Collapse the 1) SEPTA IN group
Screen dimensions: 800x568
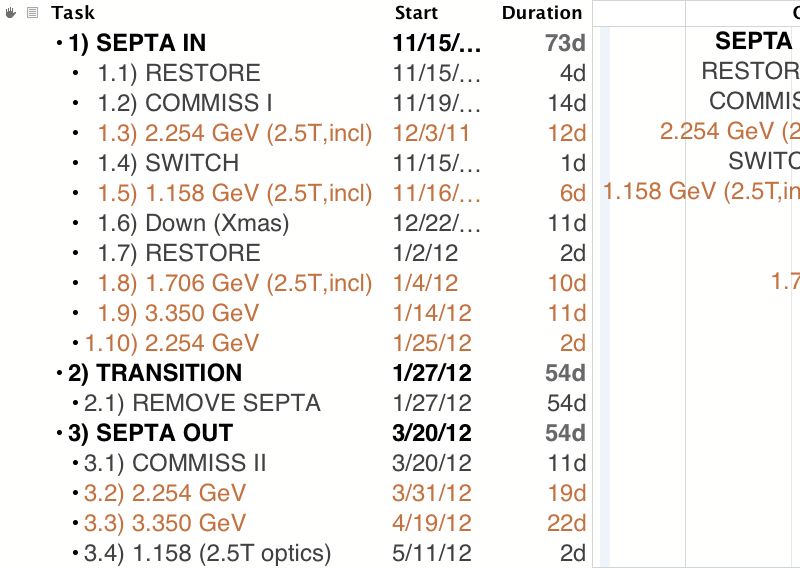click(x=59, y=43)
